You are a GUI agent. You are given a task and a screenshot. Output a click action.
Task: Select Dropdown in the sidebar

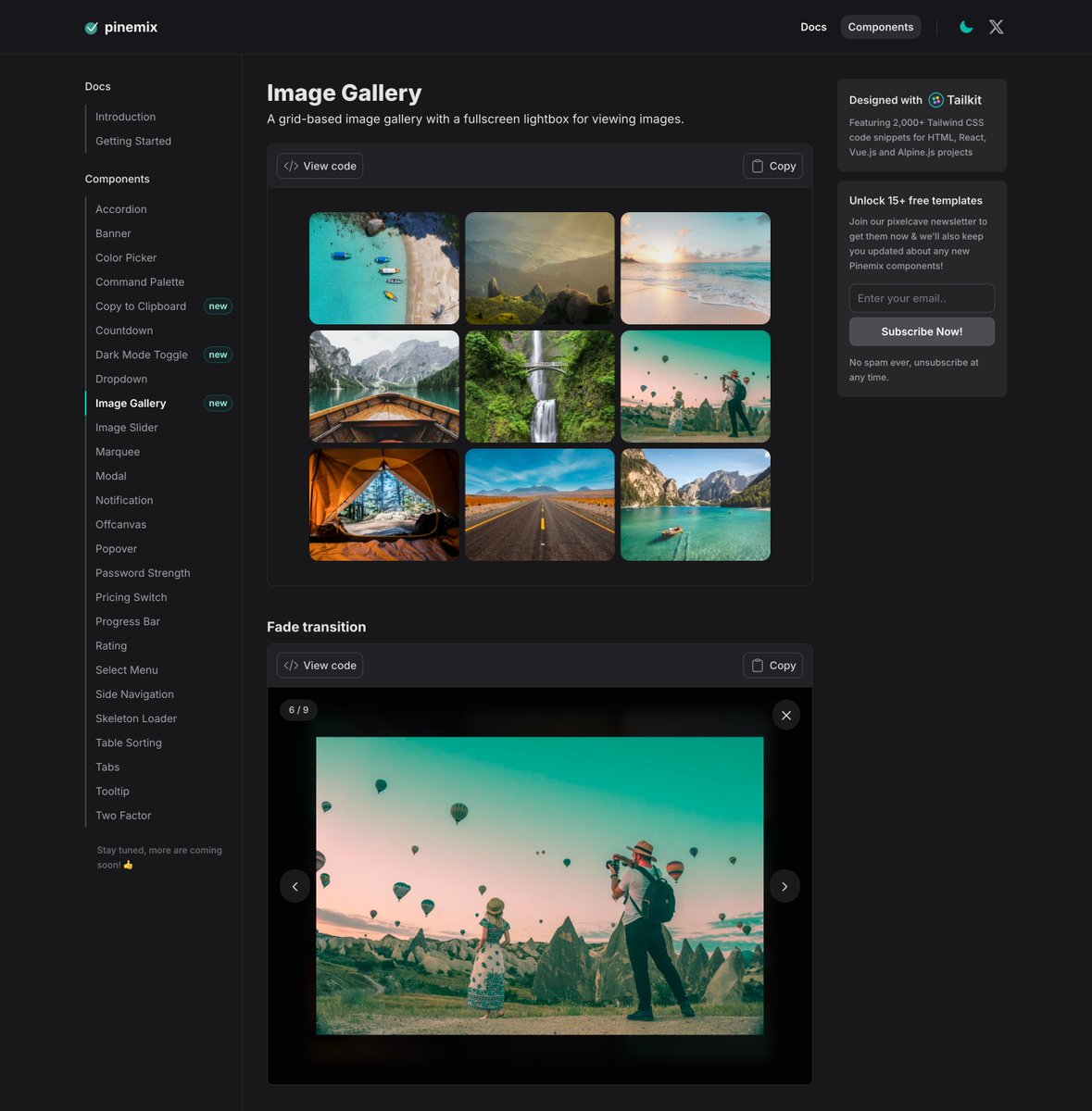point(121,379)
